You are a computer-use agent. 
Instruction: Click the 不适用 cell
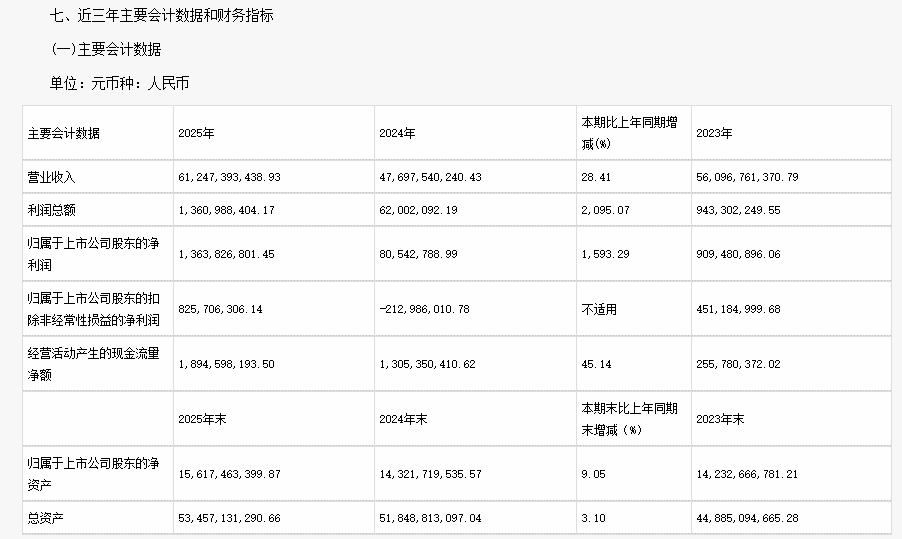(600, 309)
